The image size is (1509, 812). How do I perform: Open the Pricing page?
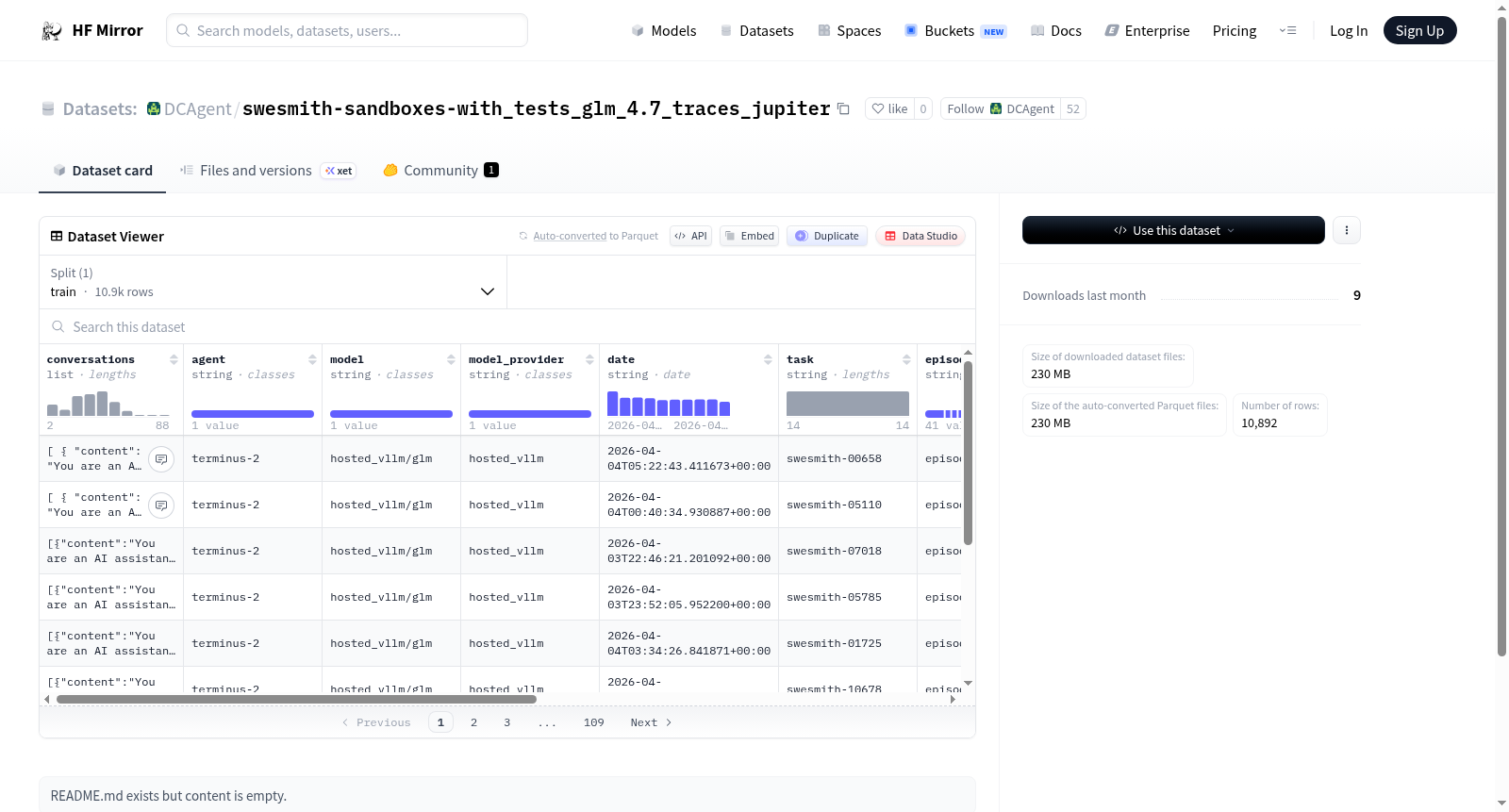coord(1235,31)
